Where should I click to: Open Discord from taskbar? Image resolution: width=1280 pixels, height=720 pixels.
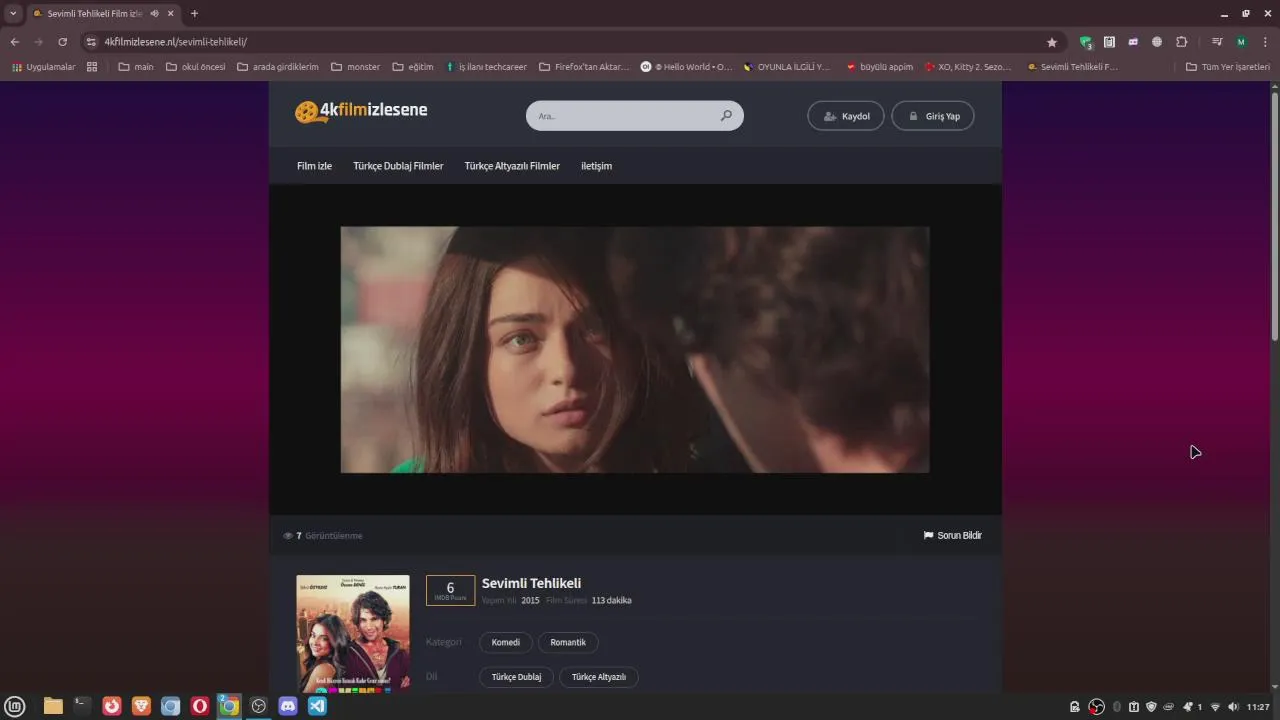tap(288, 706)
